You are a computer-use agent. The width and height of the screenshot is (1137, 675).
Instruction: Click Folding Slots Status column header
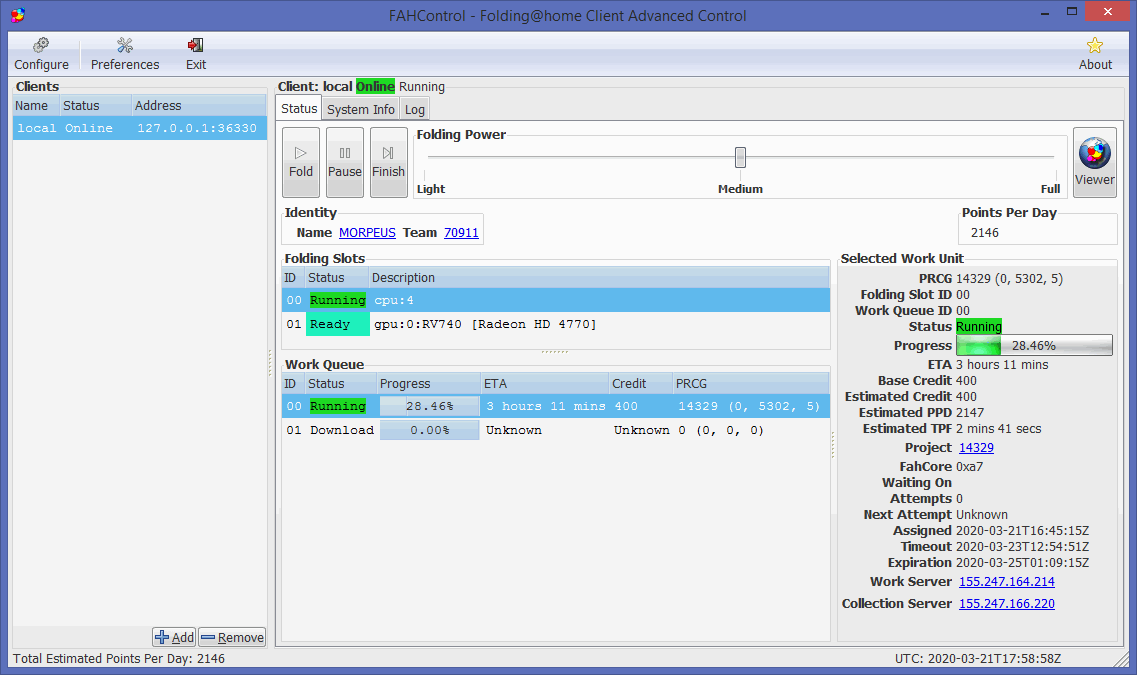tap(336, 278)
